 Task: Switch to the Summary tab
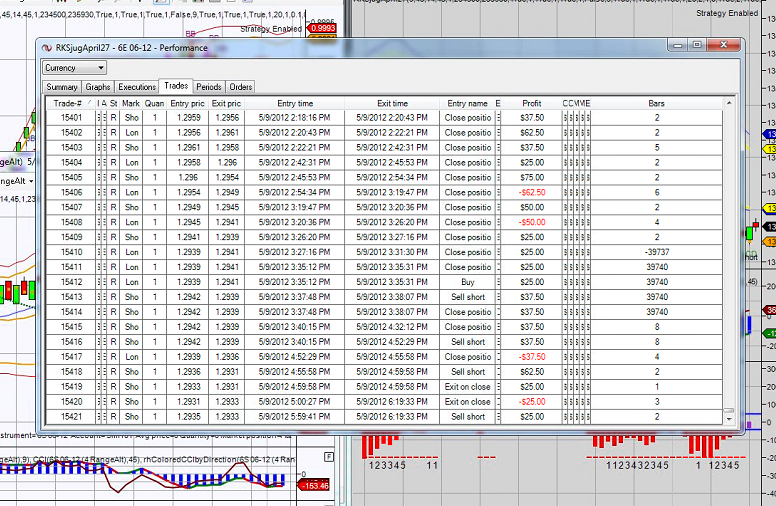point(62,87)
